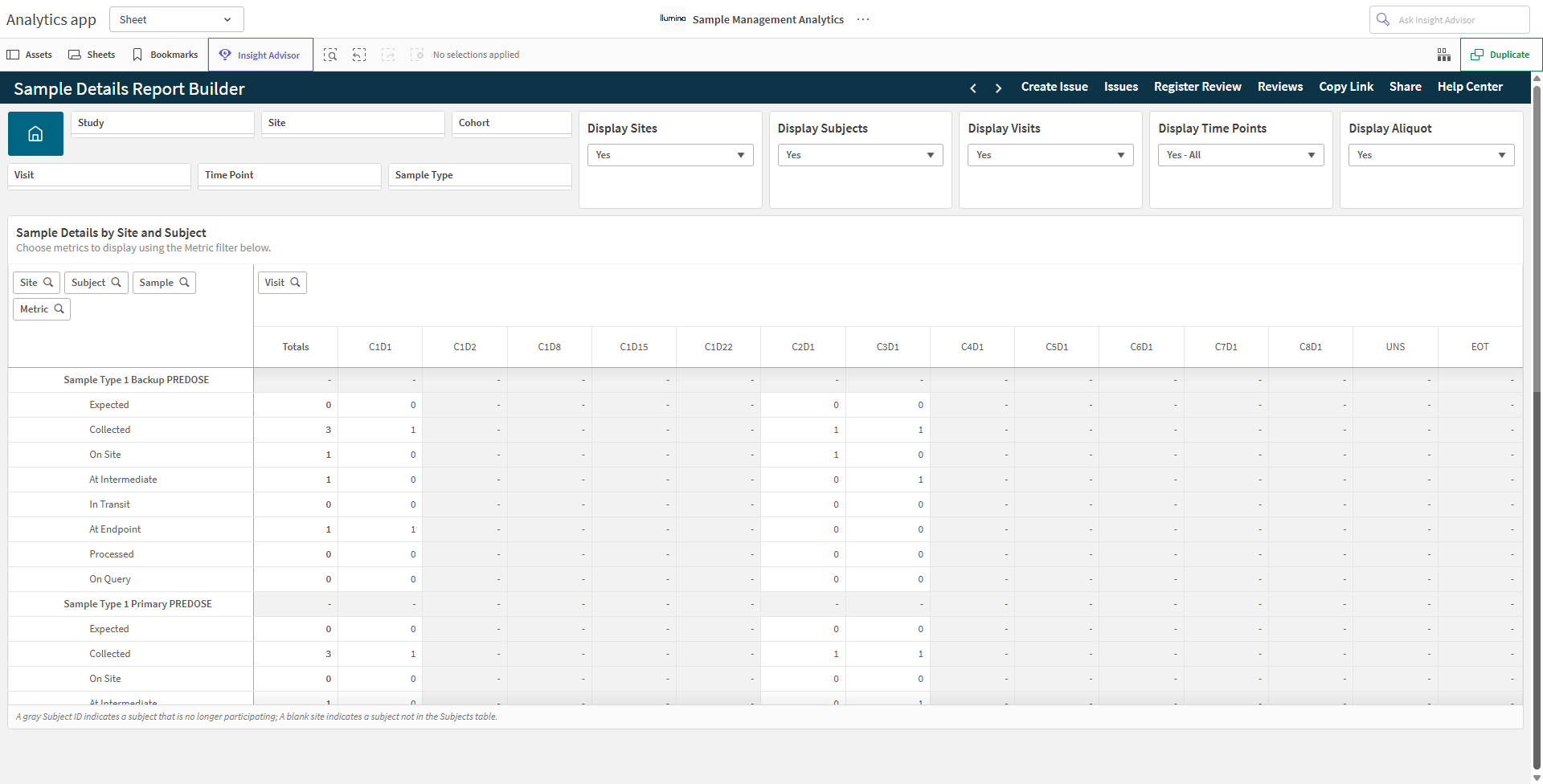Open the Time Point filter pane
This screenshot has height=784, width=1543.
click(x=290, y=176)
